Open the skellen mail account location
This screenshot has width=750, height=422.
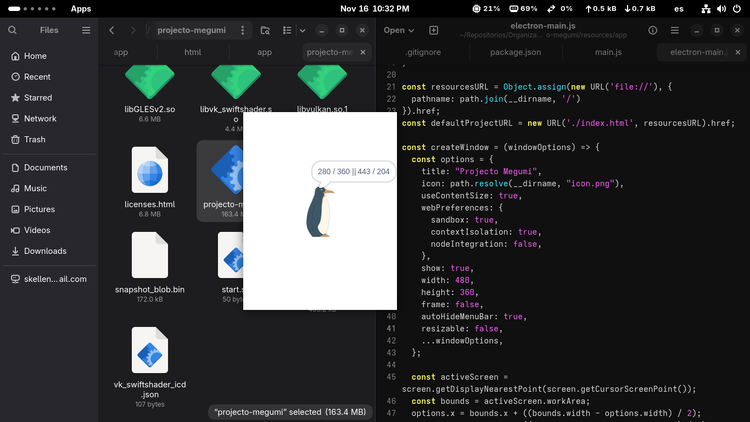tap(49, 279)
